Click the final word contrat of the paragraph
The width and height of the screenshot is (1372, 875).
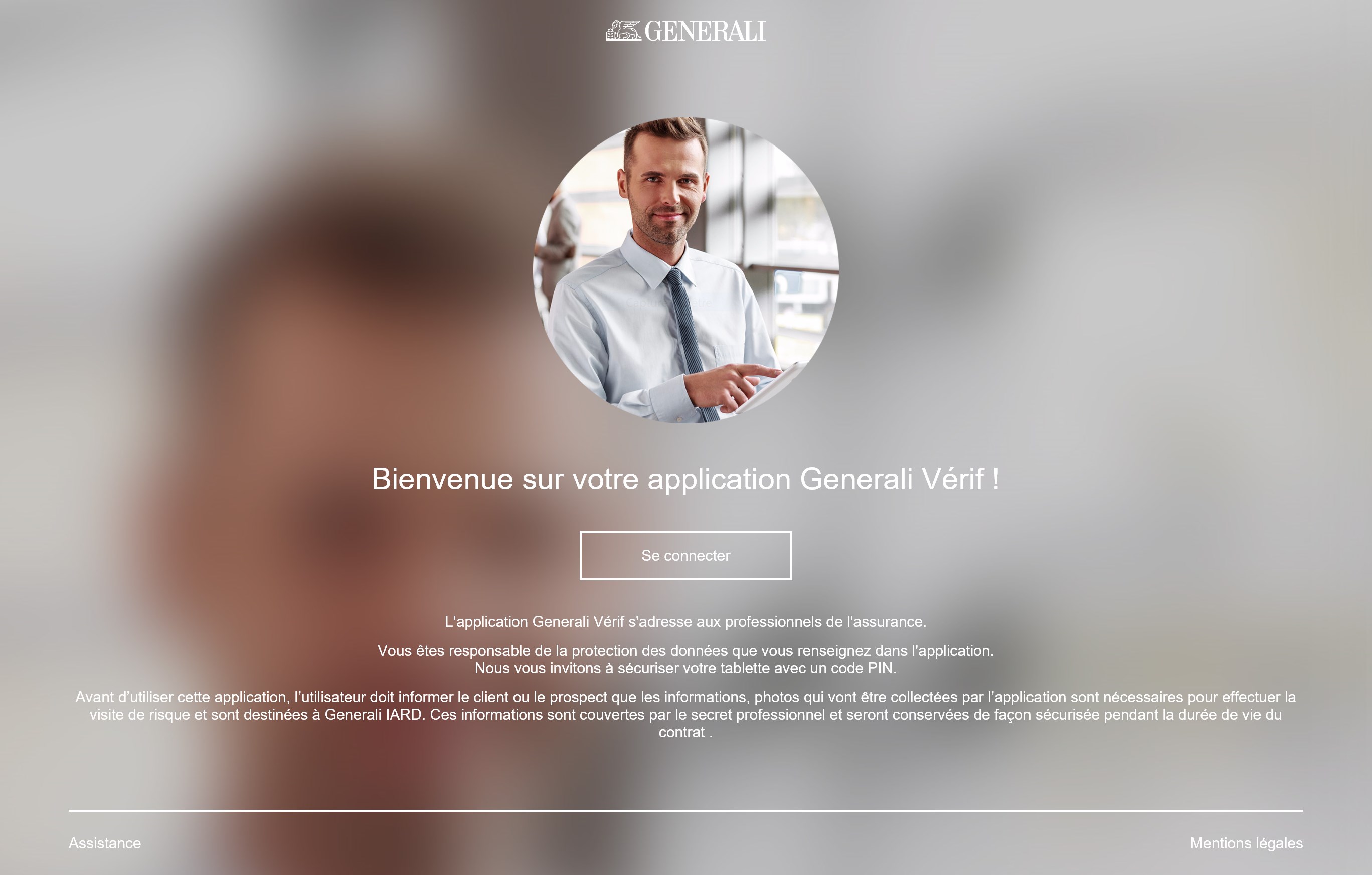click(x=681, y=733)
